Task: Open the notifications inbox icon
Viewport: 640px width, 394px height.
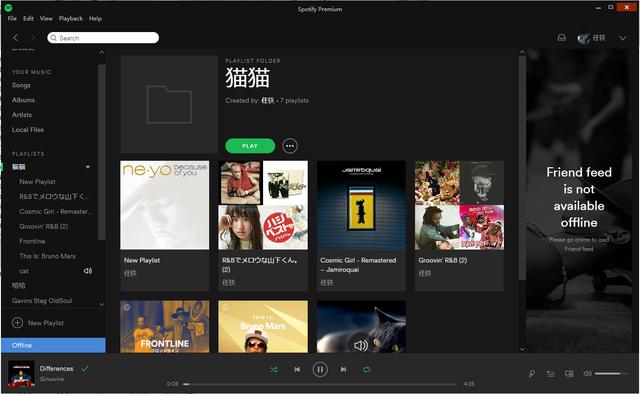Action: pos(562,38)
